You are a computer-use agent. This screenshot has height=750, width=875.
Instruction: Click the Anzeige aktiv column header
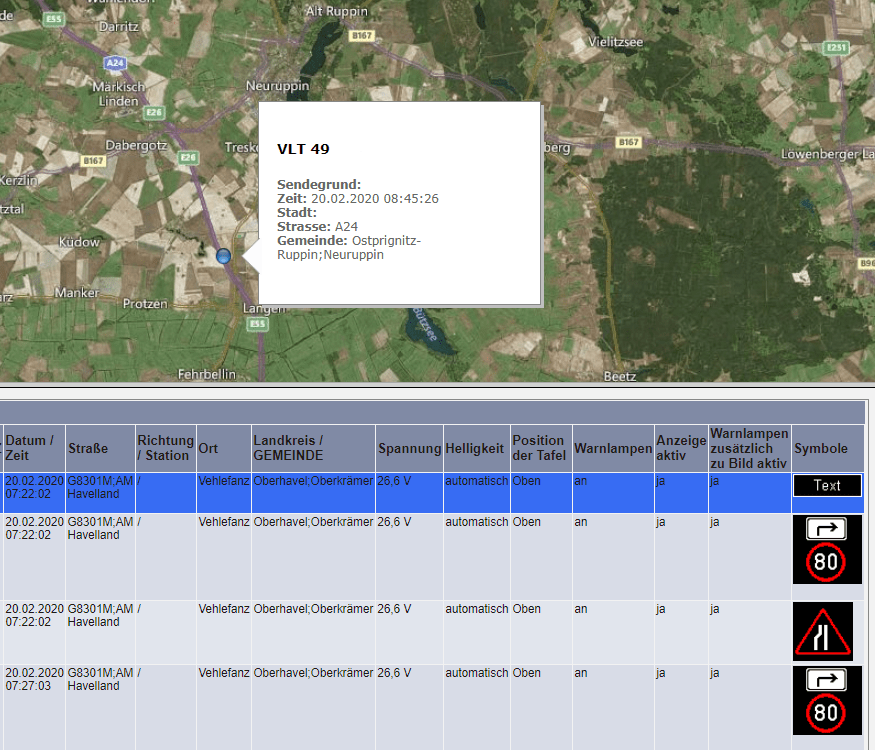coord(680,448)
